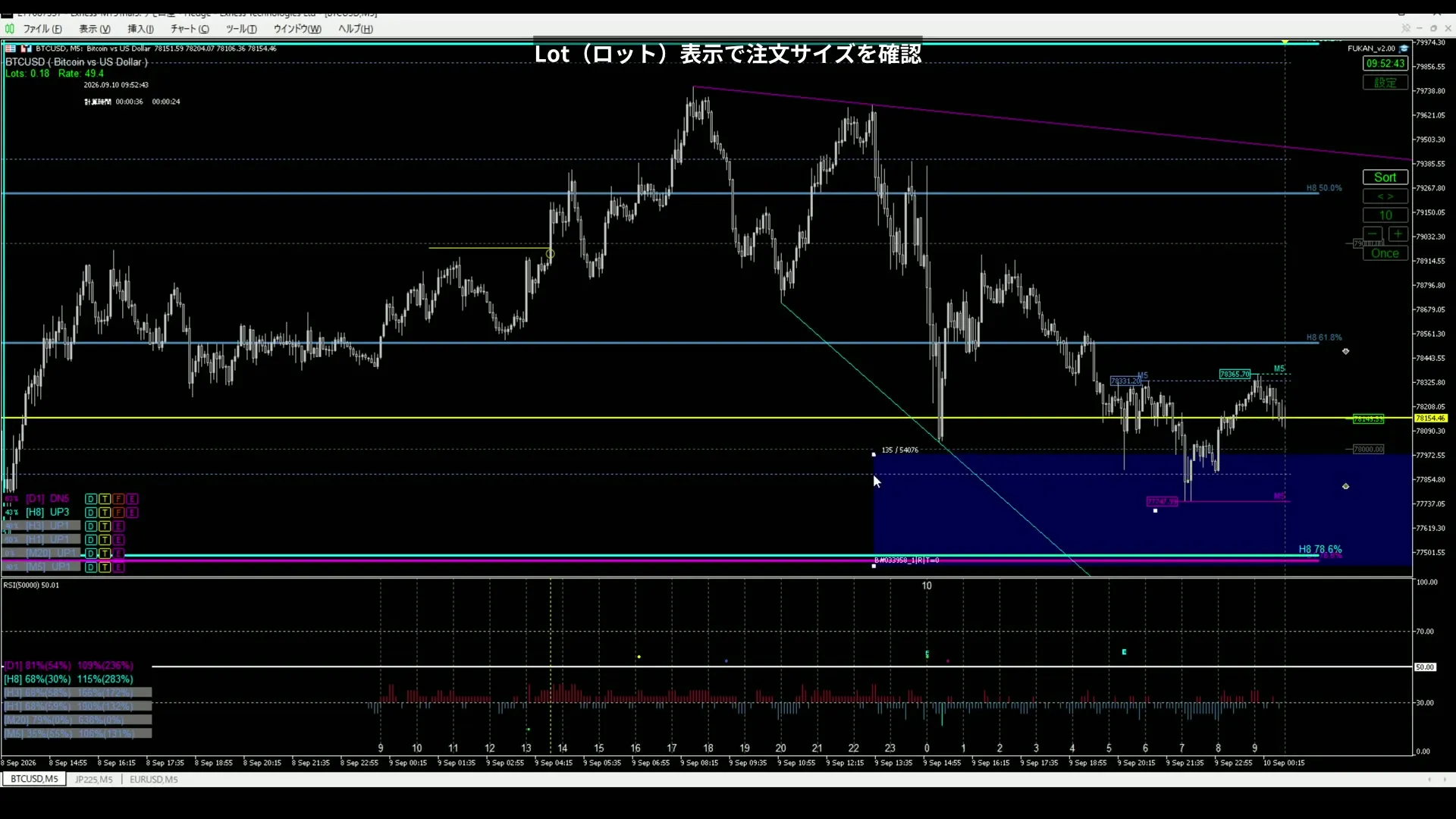The height and width of the screenshot is (819, 1456).
Task: Open the ウインドウ menu
Action: tap(297, 29)
